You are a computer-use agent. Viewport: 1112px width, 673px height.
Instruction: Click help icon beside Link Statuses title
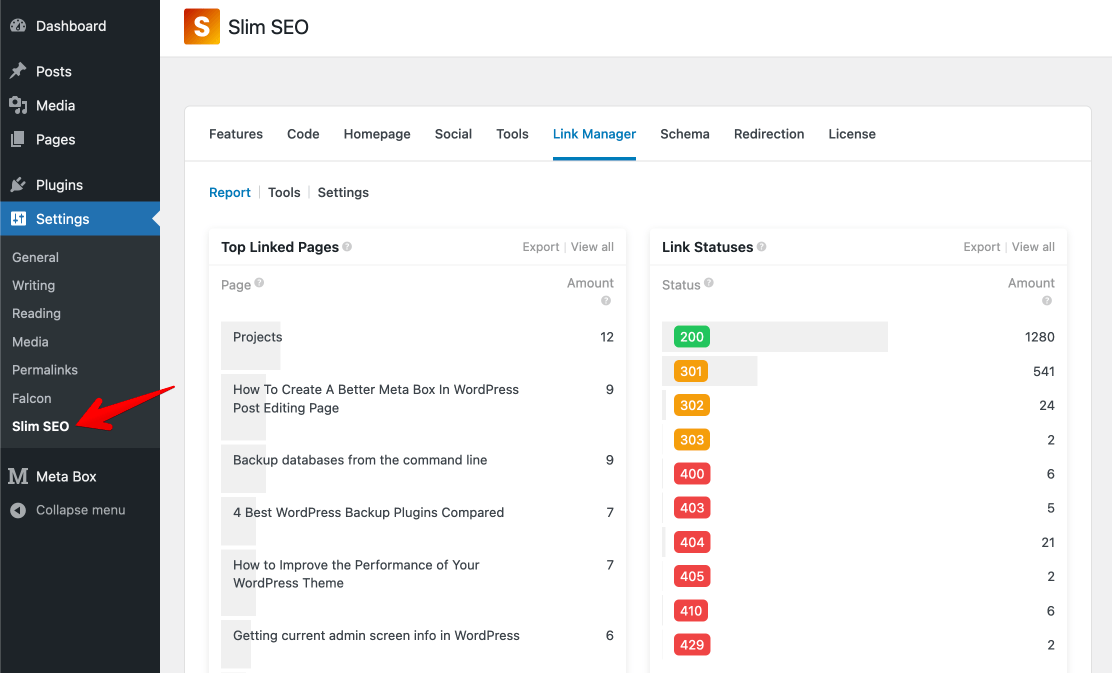point(761,246)
